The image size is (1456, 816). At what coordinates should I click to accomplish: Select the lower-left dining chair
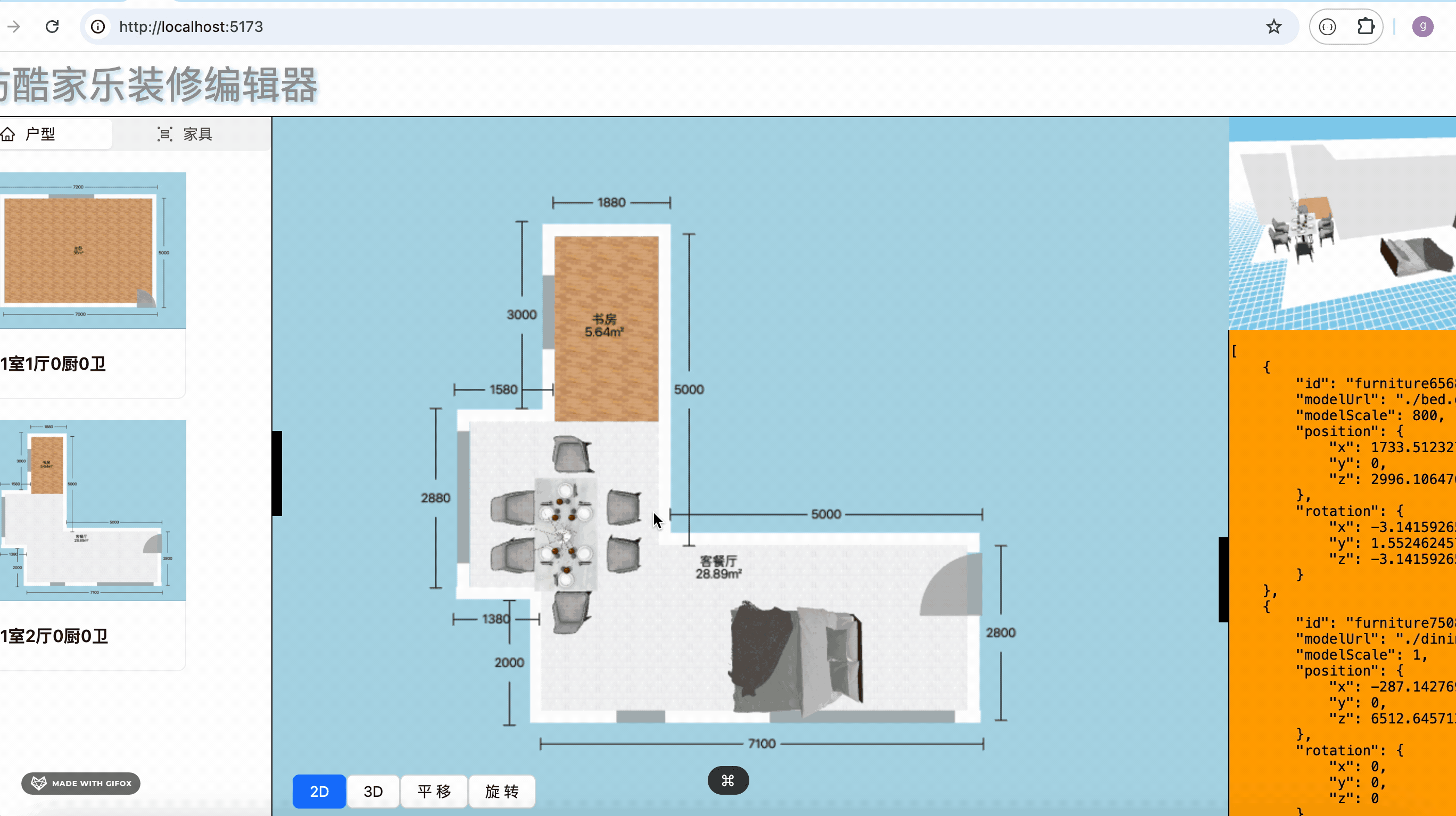[x=512, y=555]
